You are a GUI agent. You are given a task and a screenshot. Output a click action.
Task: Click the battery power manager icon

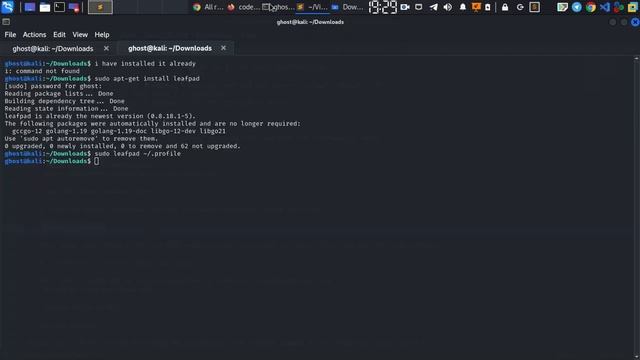tap(488, 7)
